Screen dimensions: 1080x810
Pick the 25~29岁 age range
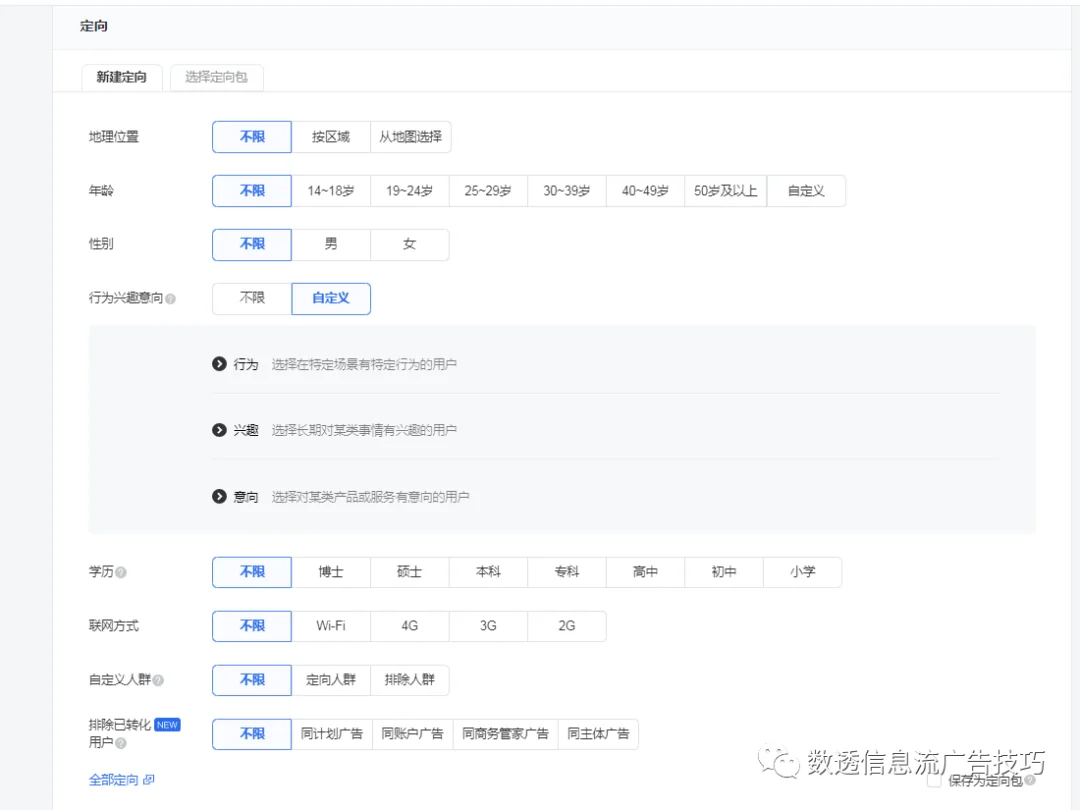pos(488,191)
